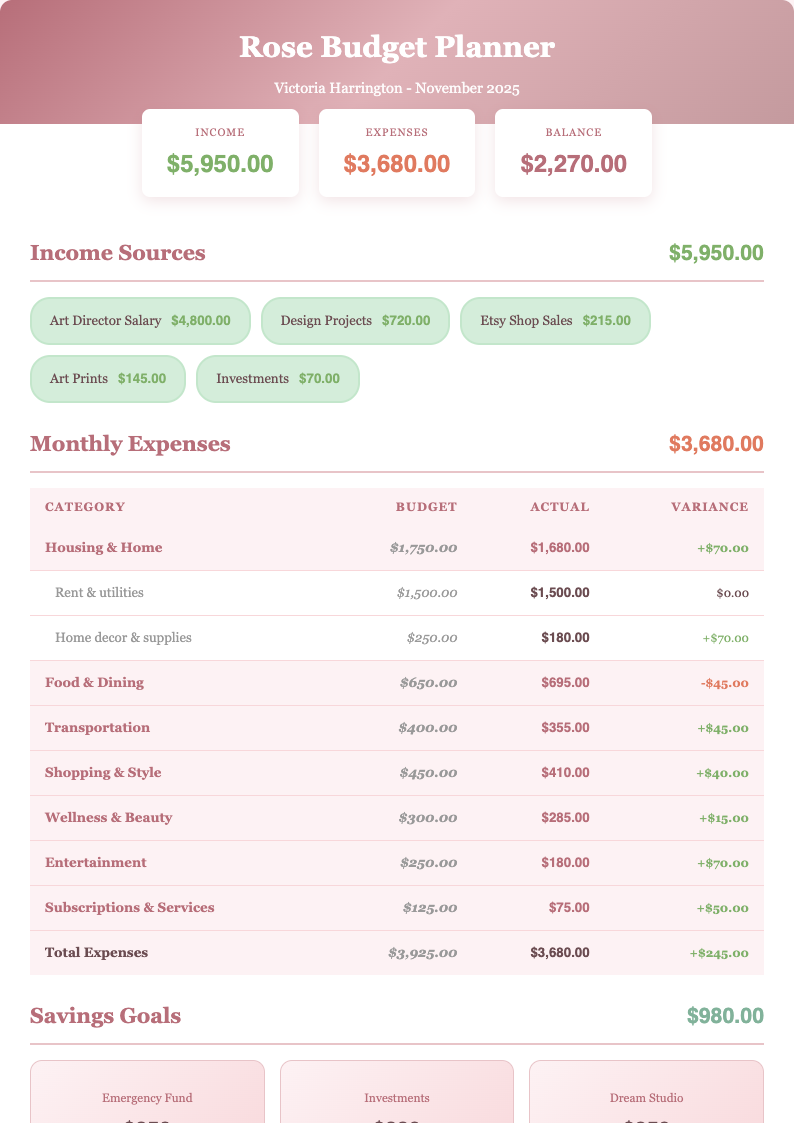Screen dimensions: 794x1123
Task: Click the Entertainment variance +$70.00
Action: [723, 864]
